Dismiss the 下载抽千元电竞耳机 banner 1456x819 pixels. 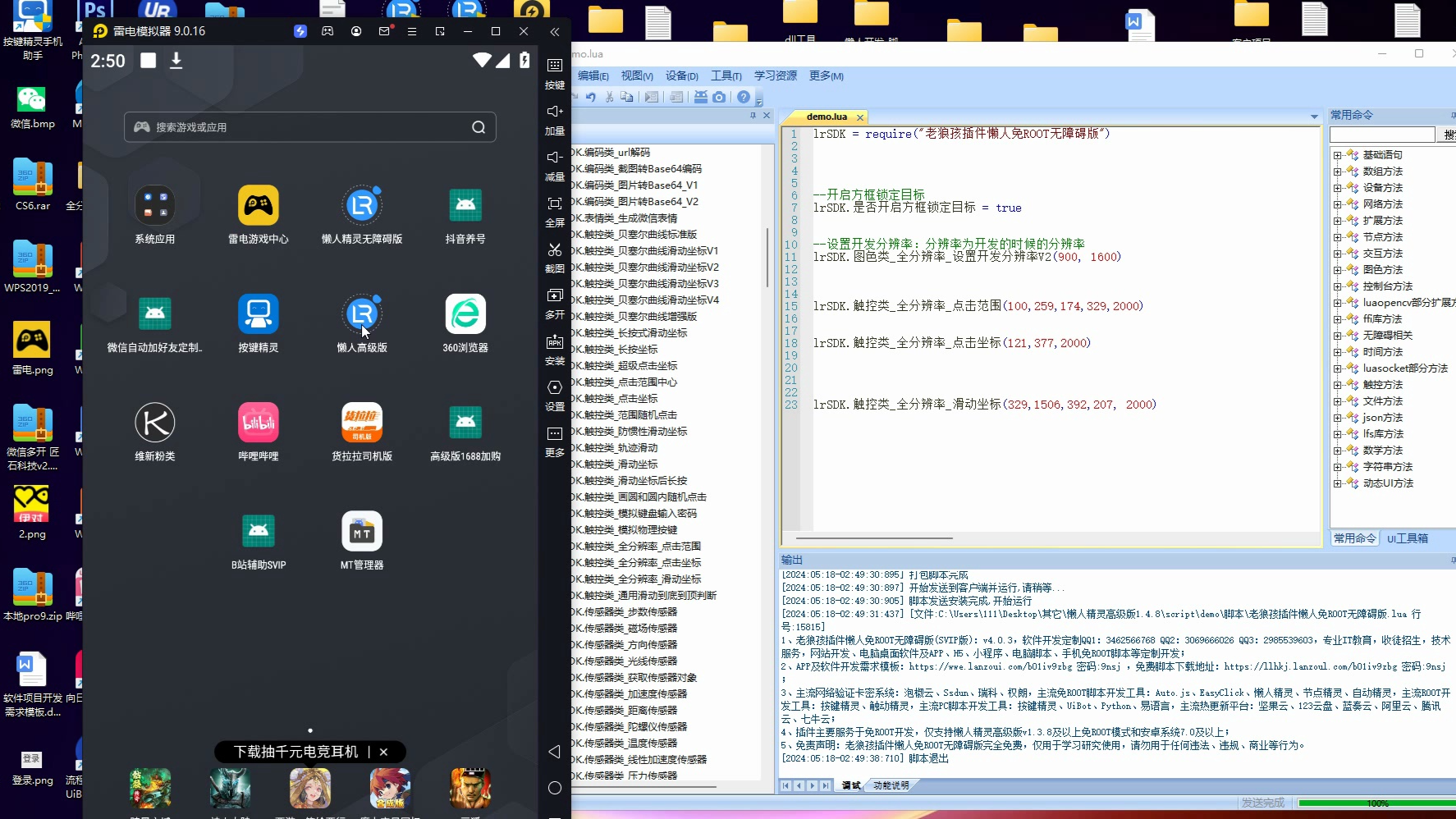coord(383,752)
